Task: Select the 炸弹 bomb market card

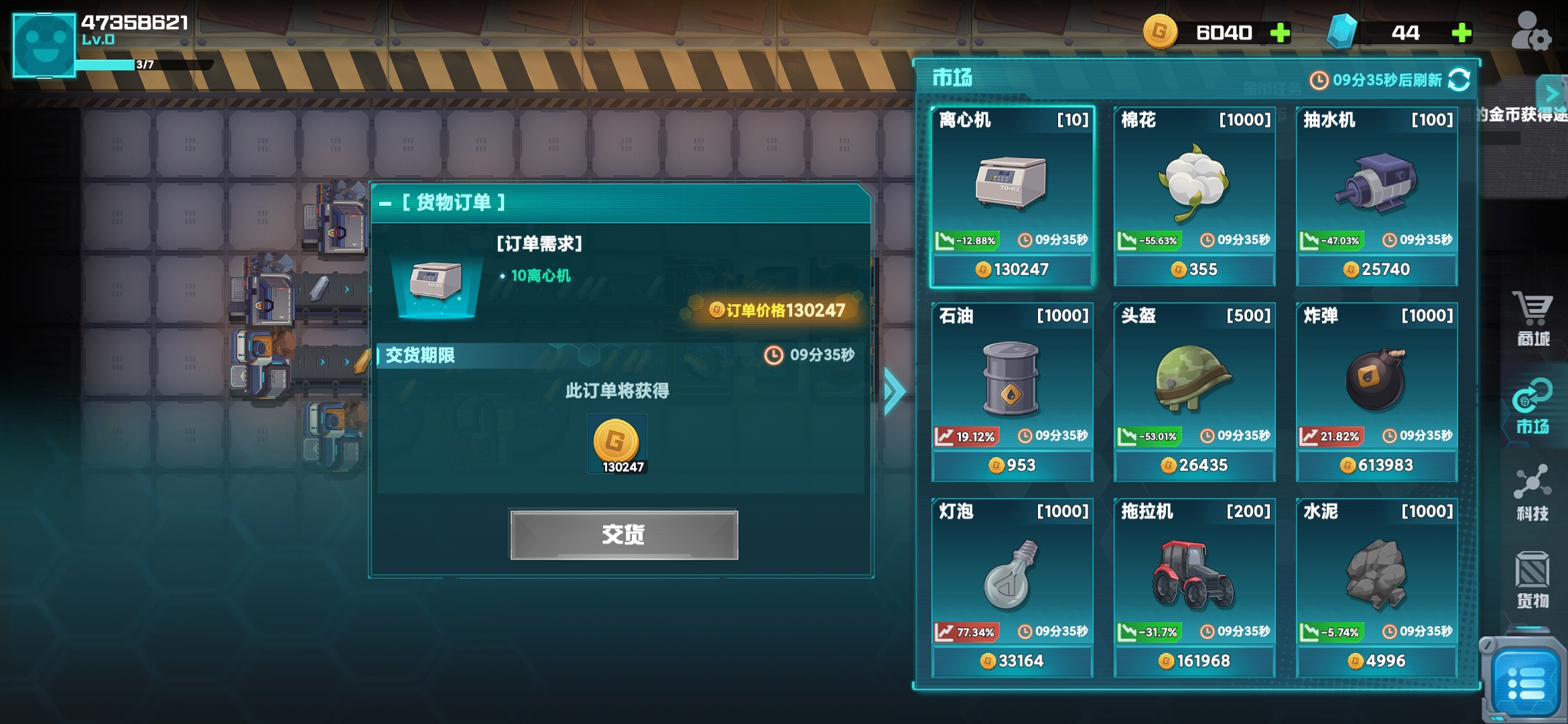Action: (1377, 392)
